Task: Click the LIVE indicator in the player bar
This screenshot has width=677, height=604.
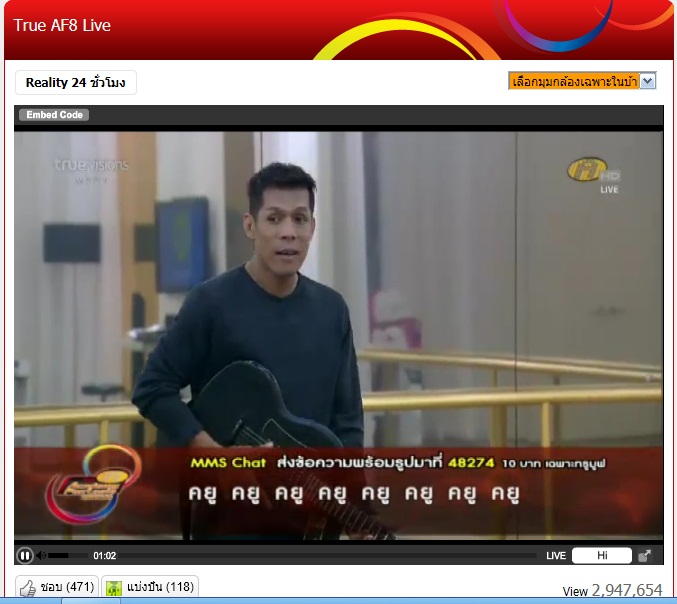Action: [x=556, y=556]
